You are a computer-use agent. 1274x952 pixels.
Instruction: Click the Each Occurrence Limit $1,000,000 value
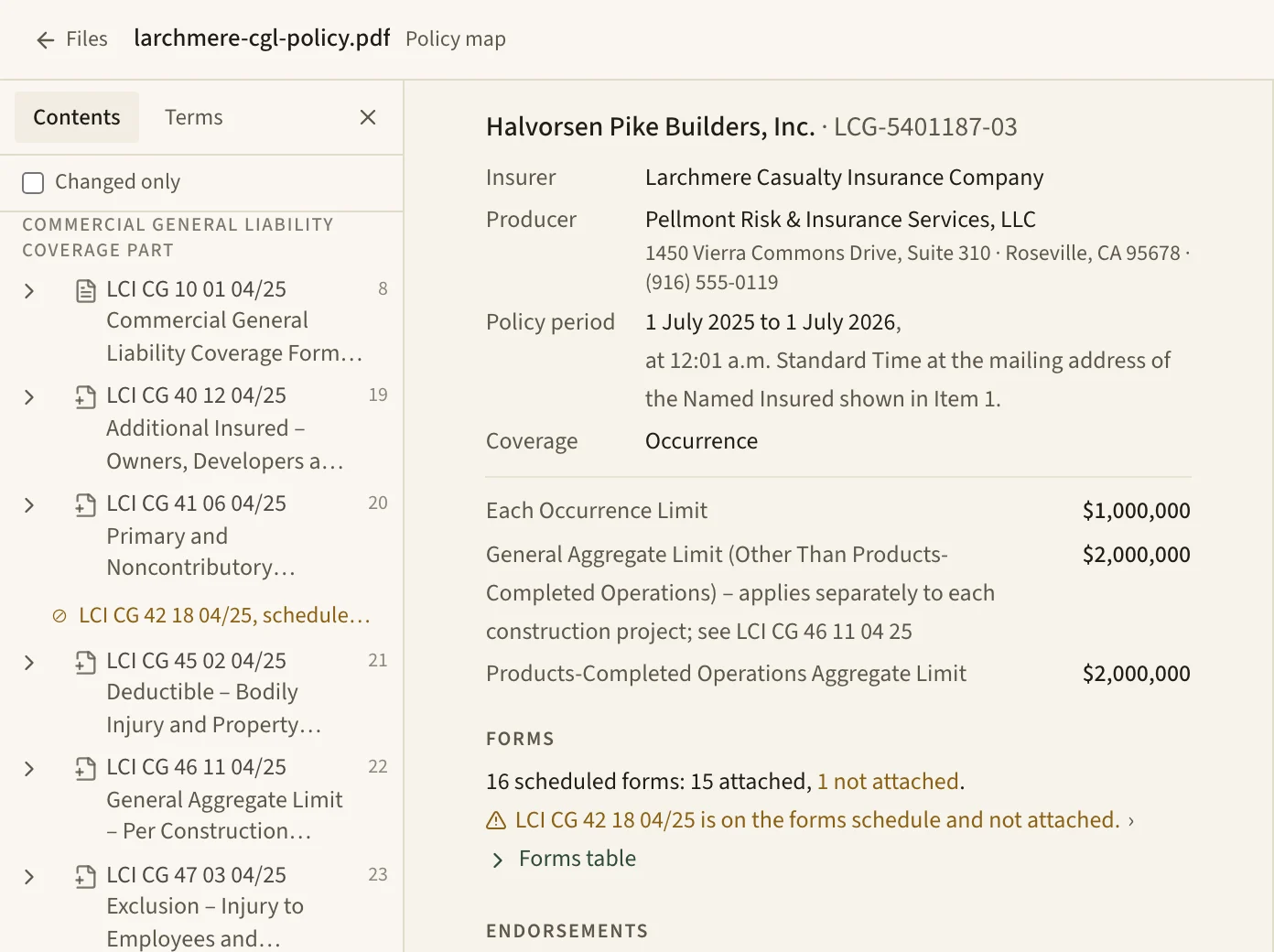(x=1136, y=511)
